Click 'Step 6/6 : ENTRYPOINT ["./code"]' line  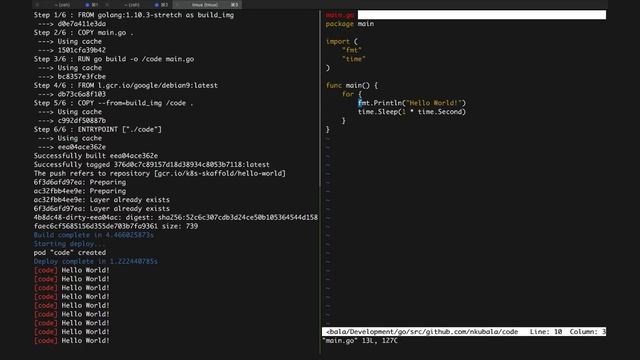coord(98,129)
